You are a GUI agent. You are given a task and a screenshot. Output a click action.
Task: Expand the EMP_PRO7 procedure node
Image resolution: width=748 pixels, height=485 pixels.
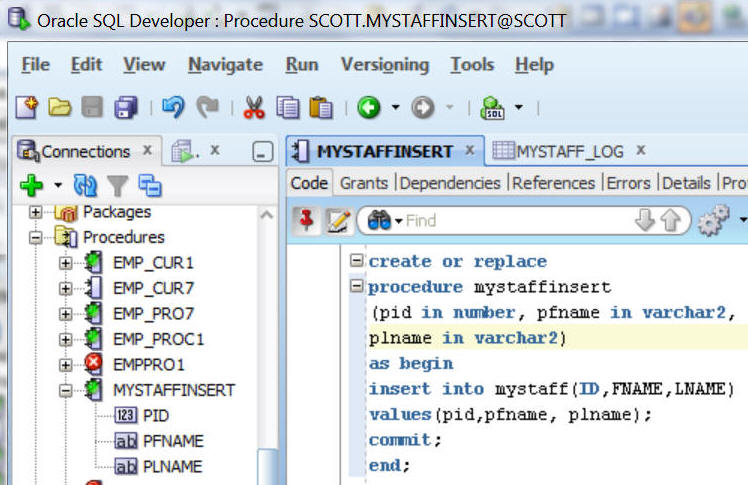66,314
